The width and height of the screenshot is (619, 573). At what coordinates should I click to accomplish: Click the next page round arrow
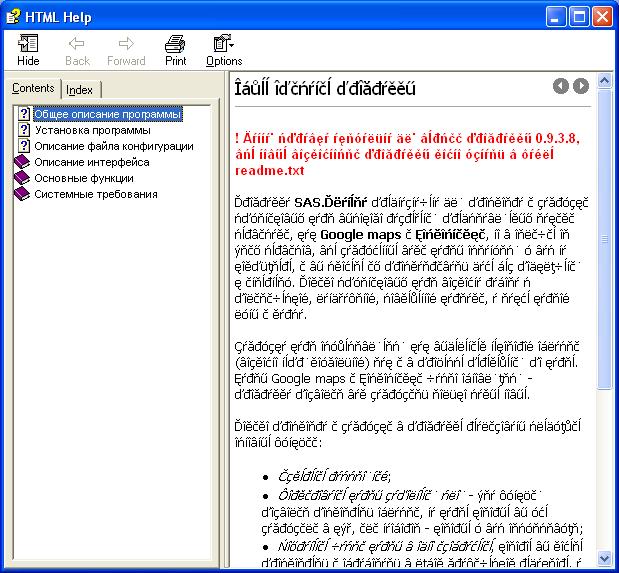pos(581,87)
